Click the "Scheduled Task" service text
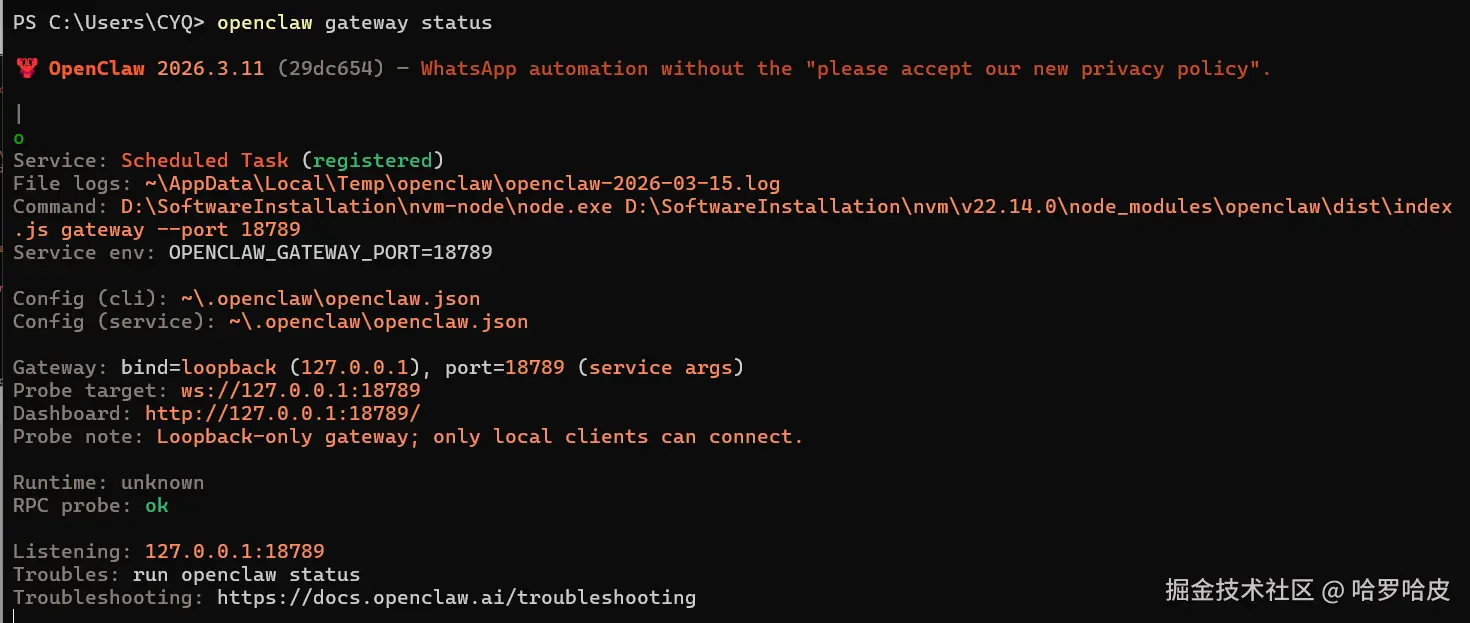The image size is (1470, 623). click(x=205, y=160)
